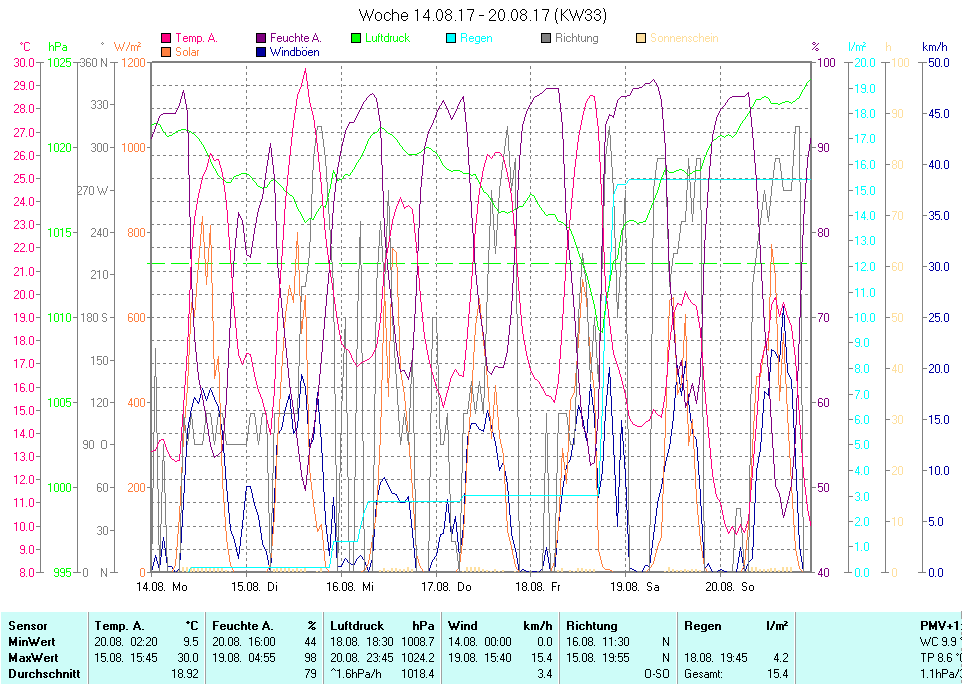Click the beige Sonnenschein legend swatch
The height and width of the screenshot is (684, 962).
pos(641,38)
